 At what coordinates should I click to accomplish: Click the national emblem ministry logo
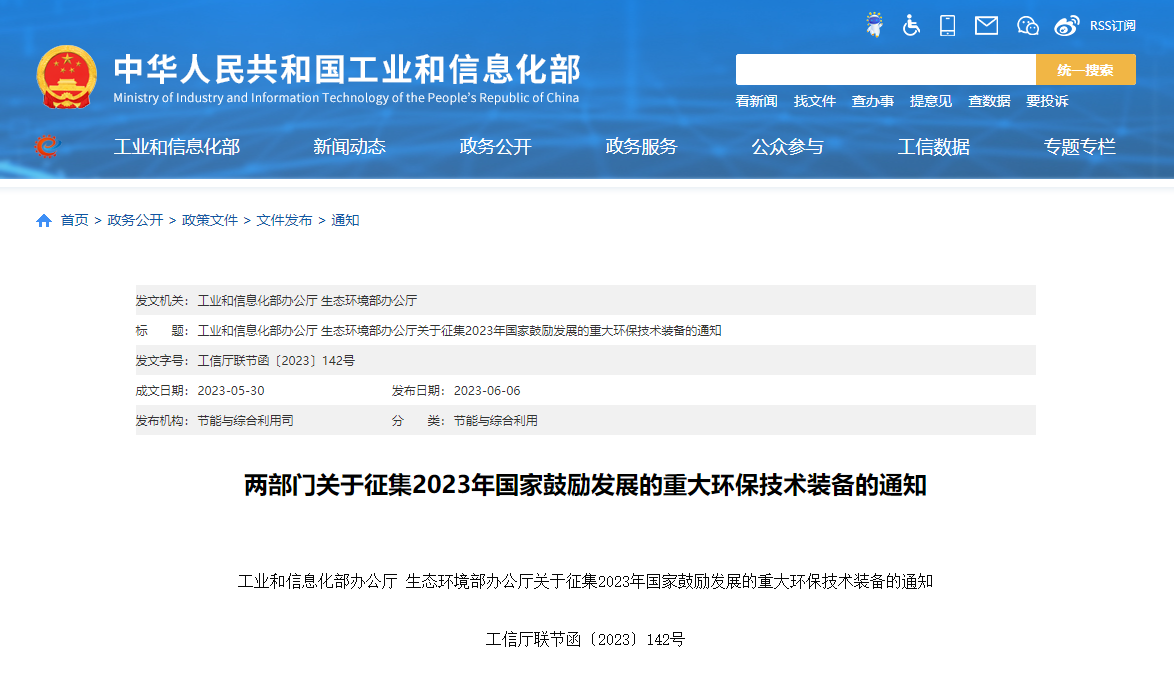click(x=67, y=72)
